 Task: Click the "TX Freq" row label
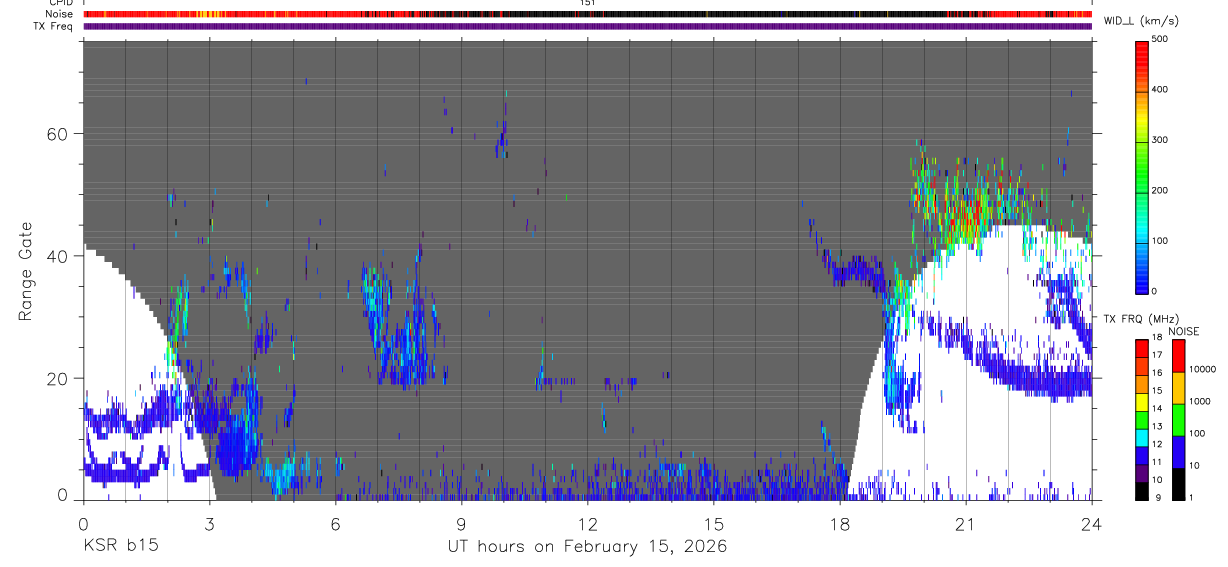pyautogui.click(x=54, y=26)
